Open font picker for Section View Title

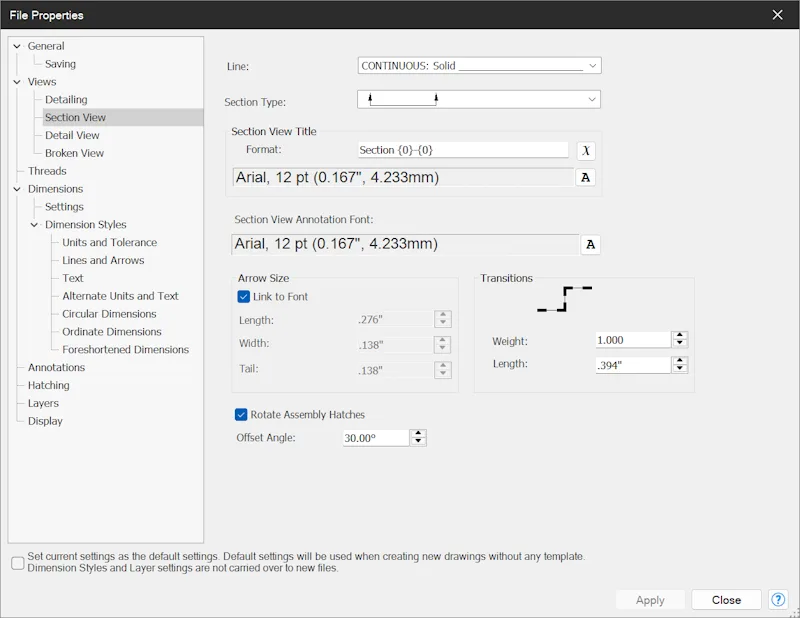tap(586, 178)
